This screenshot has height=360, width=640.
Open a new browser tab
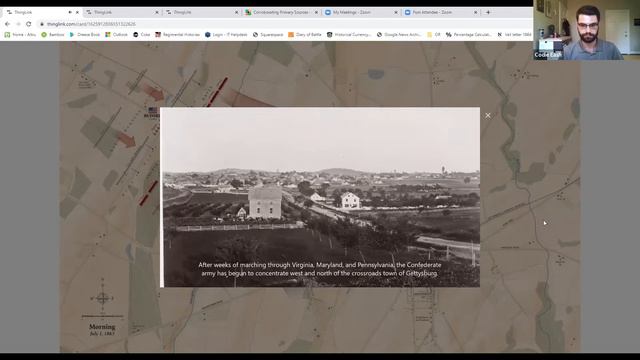pyautogui.click(x=488, y=12)
